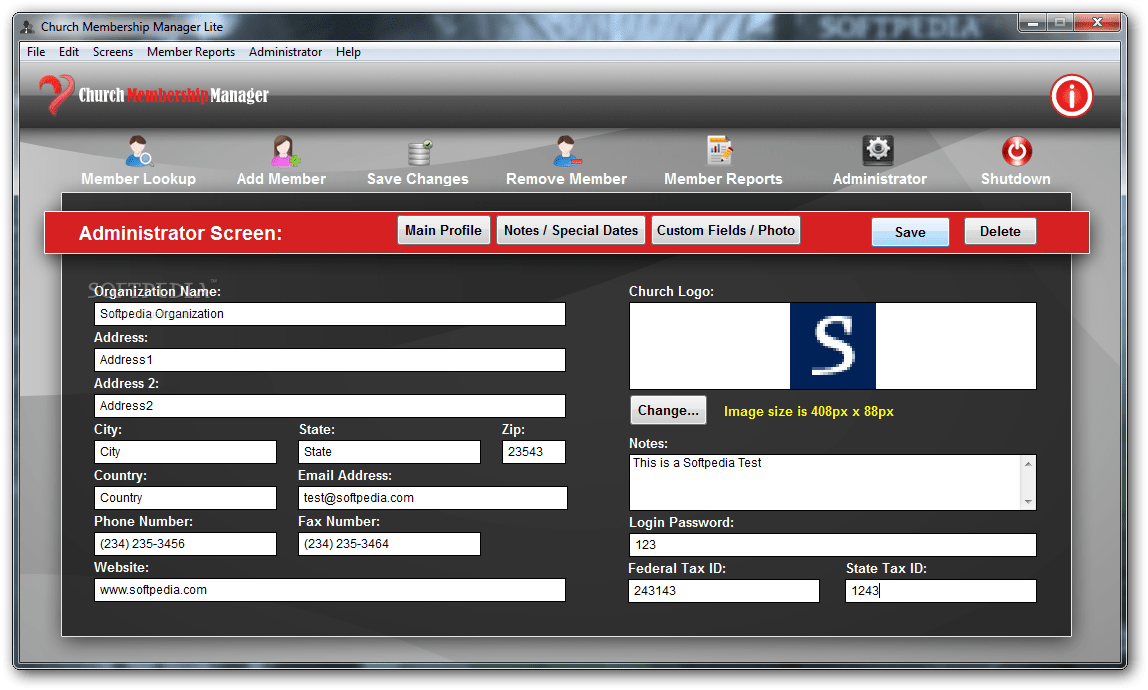
Task: Switch to Custom Fields / Photo tab
Action: pos(726,230)
